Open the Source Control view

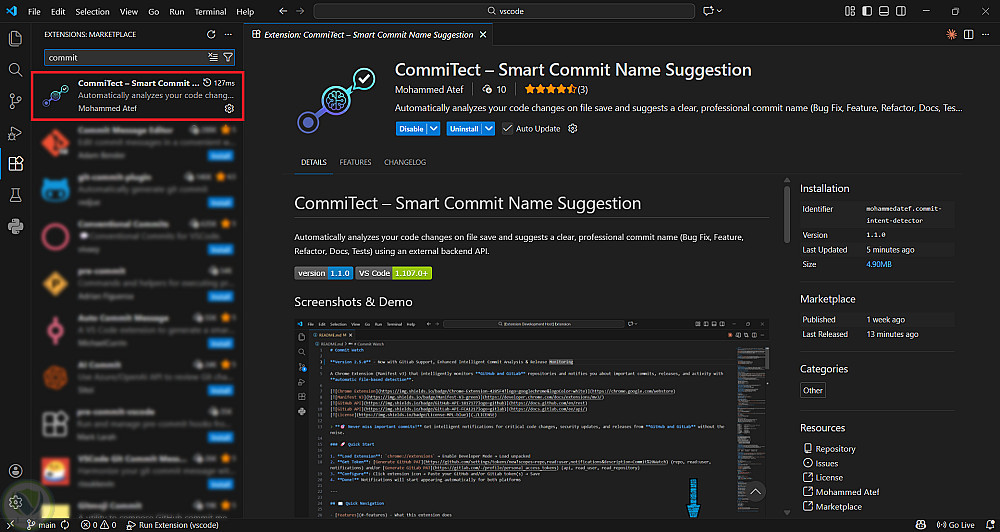coord(15,101)
